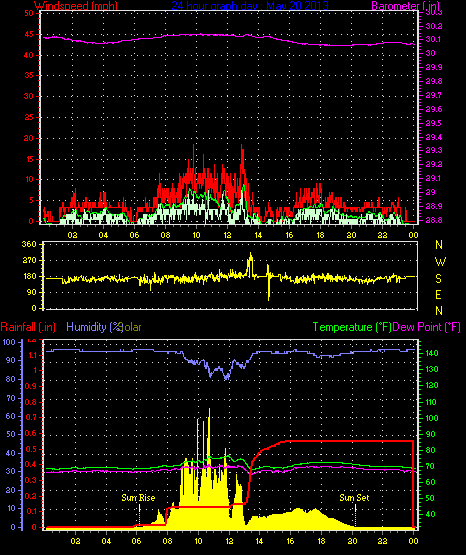This screenshot has height=555, width=466.
Task: Click the "29.1" barometer axis value
Action: (x=434, y=178)
